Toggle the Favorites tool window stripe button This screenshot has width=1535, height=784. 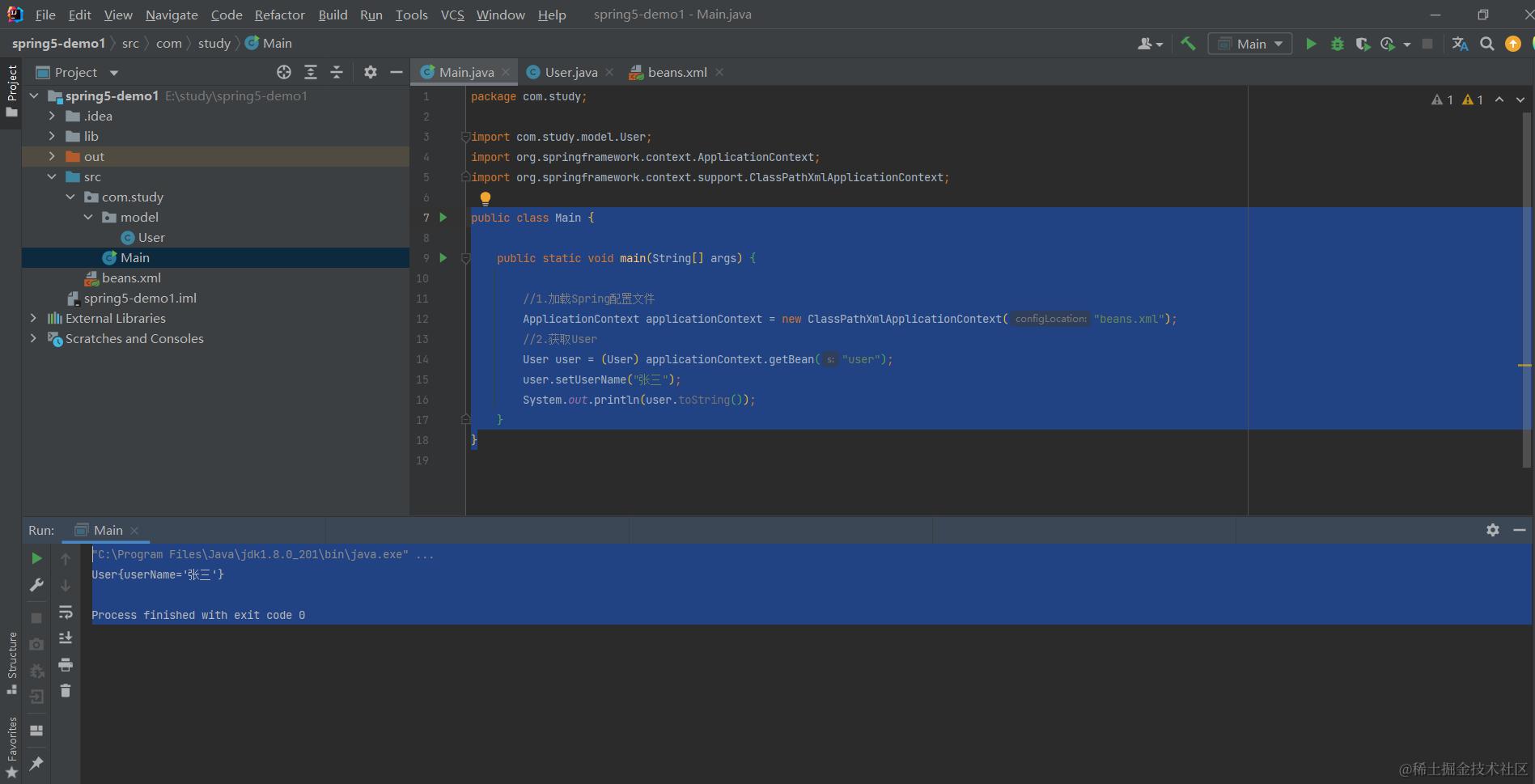tap(11, 748)
